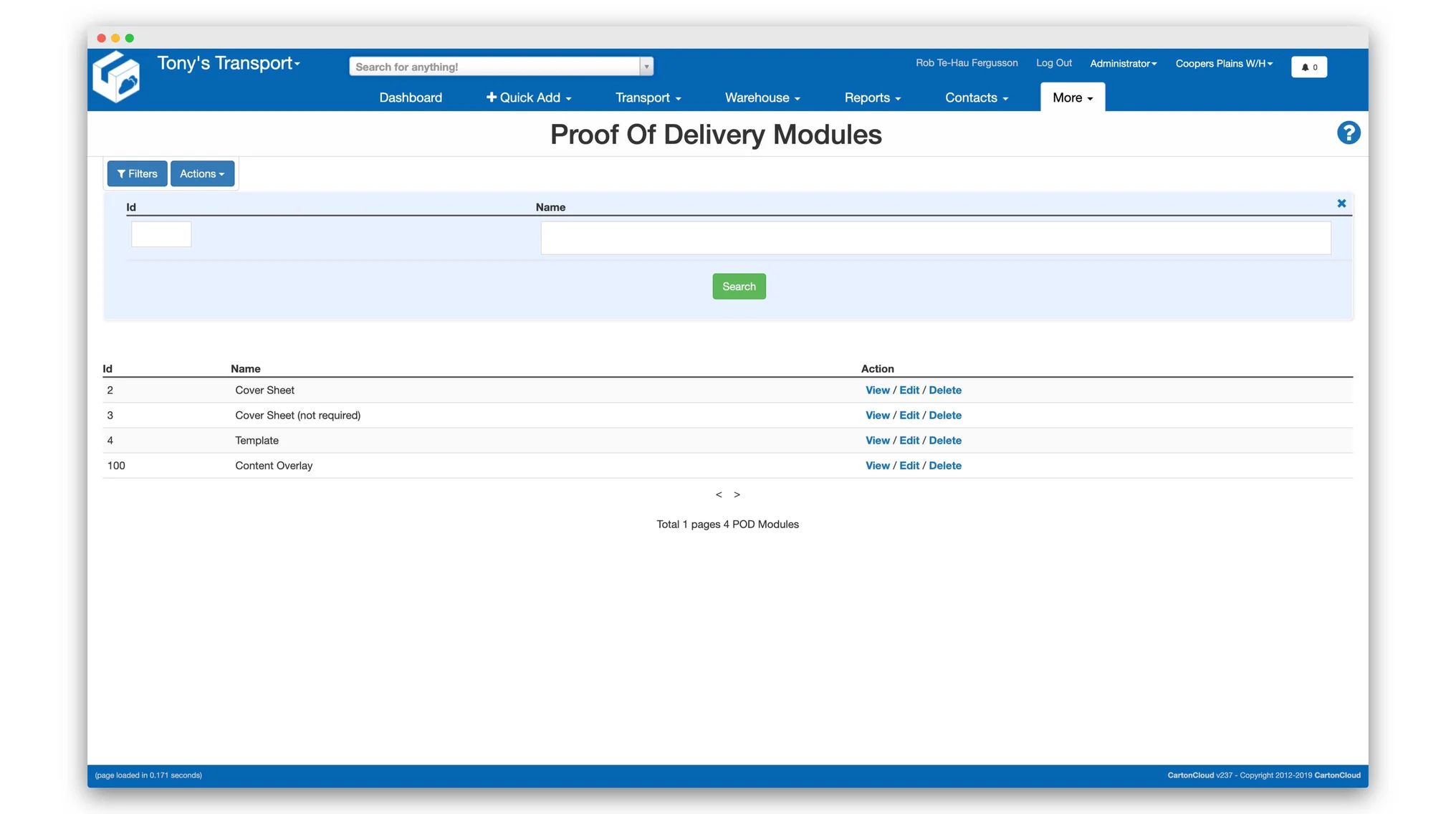The width and height of the screenshot is (1456, 814).
Task: Delete the Content Overlay module
Action: (x=944, y=466)
